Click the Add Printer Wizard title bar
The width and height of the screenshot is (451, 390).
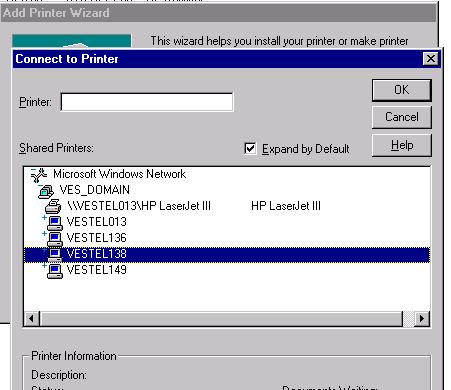pos(218,13)
